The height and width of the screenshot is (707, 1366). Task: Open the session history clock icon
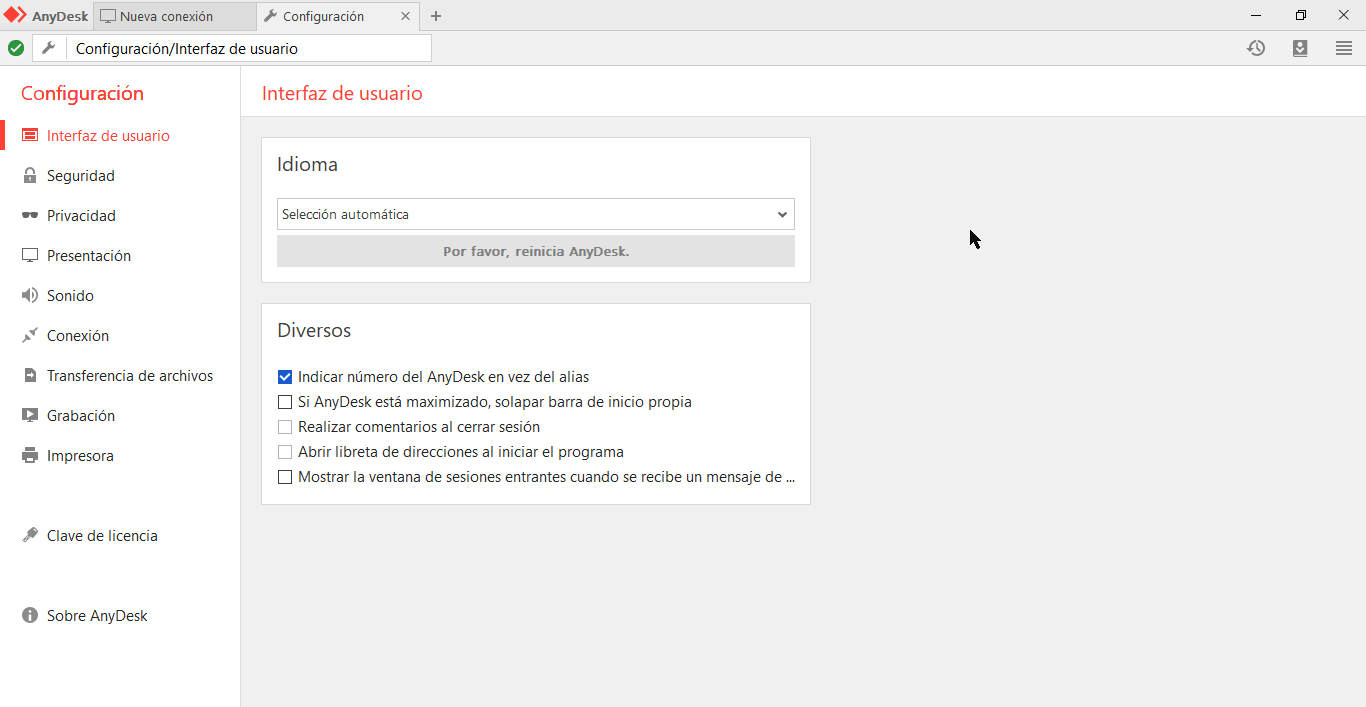(1256, 48)
